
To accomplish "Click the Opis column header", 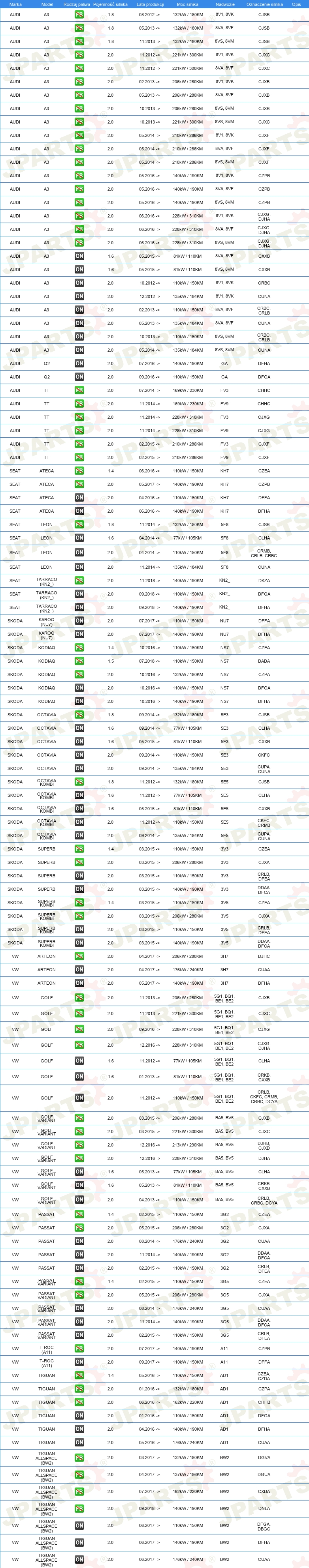I will pos(296,4).
